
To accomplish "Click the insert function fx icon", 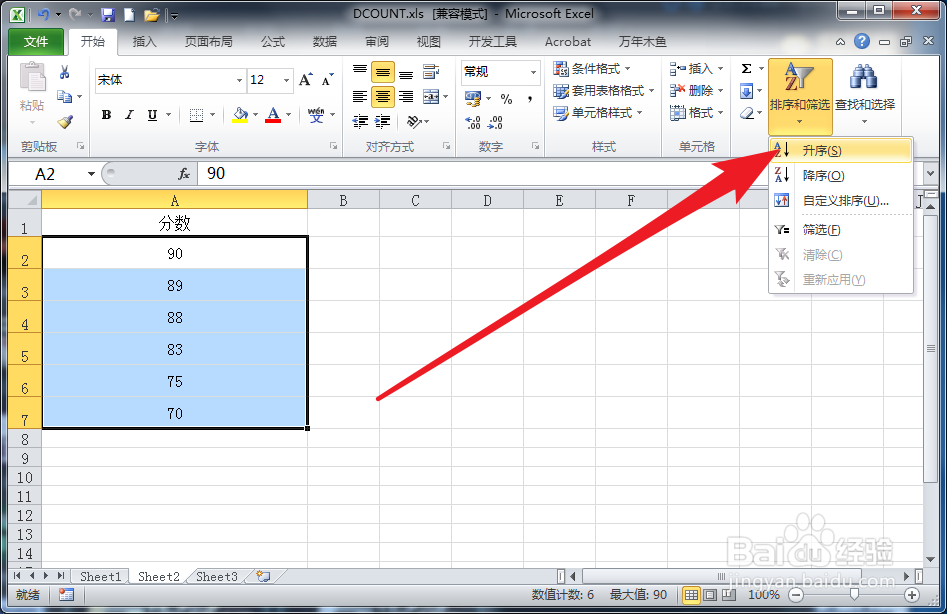I will point(184,174).
